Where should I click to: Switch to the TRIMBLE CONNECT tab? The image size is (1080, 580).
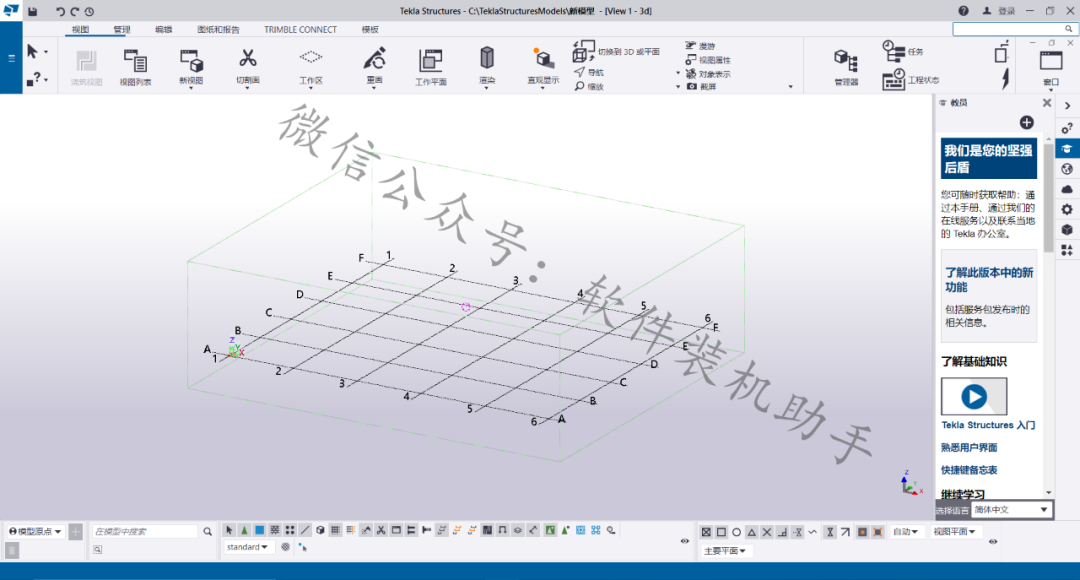pos(300,30)
